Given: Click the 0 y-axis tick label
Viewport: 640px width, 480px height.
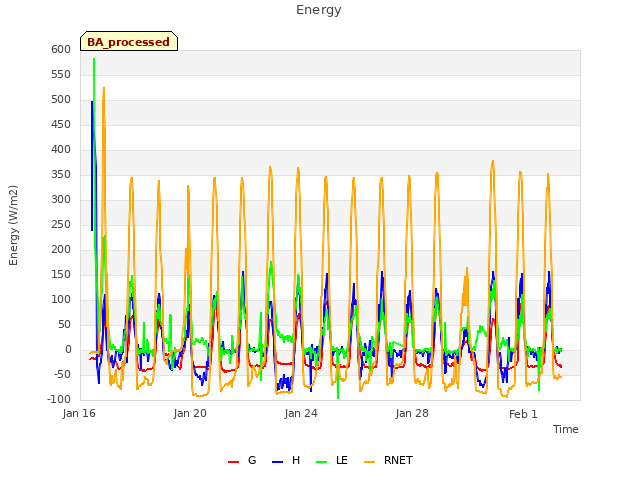Looking at the screenshot, I should click(68, 350).
